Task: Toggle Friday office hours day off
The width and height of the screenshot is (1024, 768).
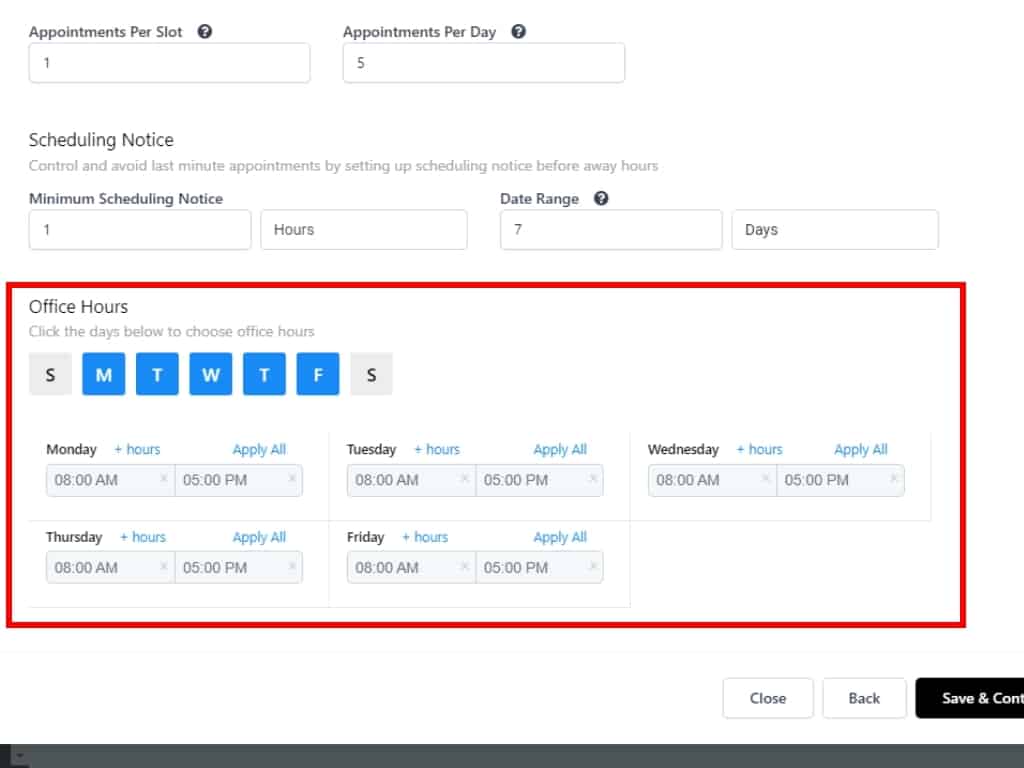Action: coord(318,375)
